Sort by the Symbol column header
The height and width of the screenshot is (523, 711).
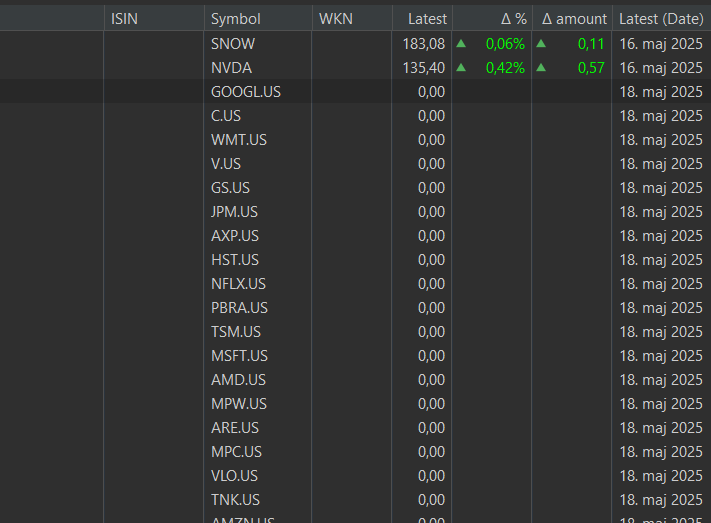click(x=236, y=19)
